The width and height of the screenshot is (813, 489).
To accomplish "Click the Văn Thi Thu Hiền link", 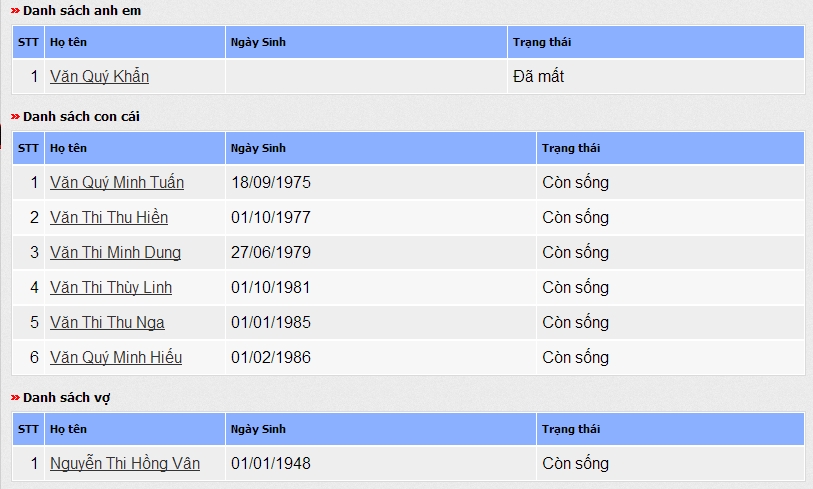I will tap(109, 217).
